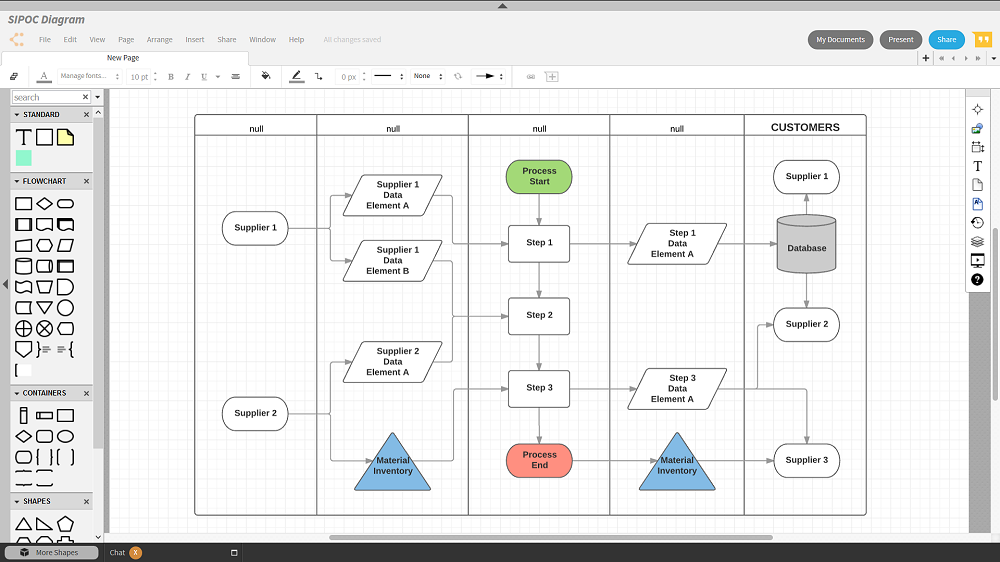Select the Text tool in Standard shapes
The image size is (1000, 562).
23,137
